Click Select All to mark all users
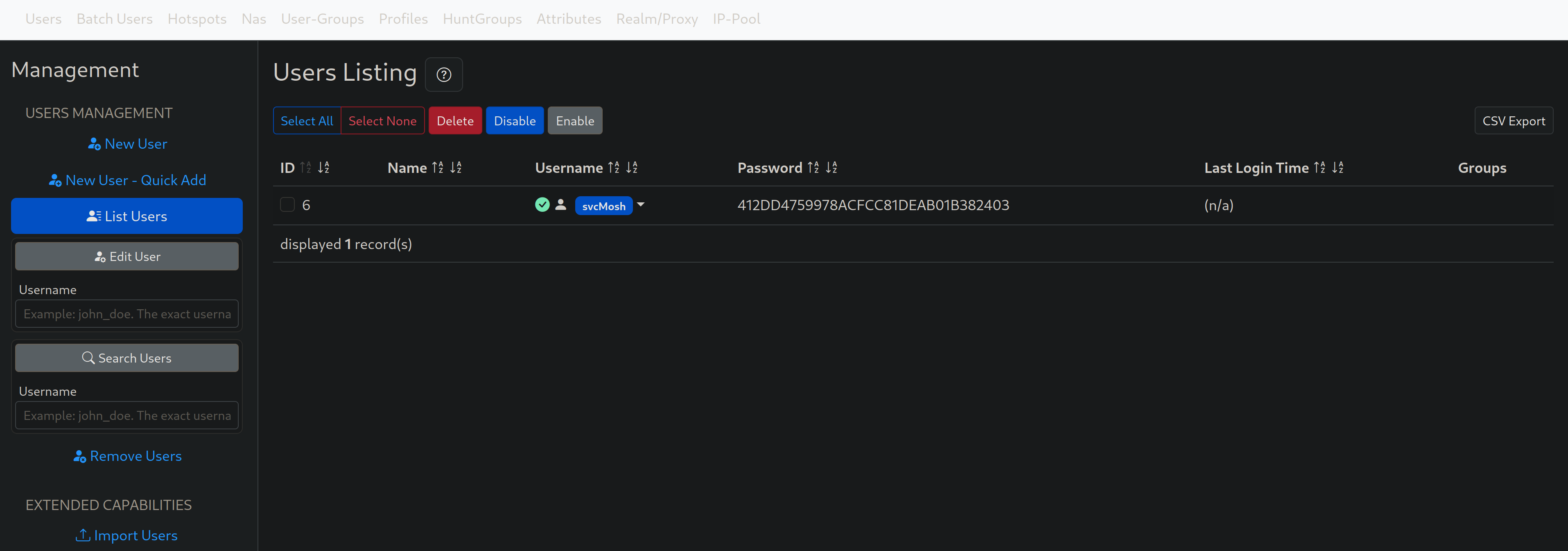Viewport: 1568px width, 551px height. coord(307,120)
